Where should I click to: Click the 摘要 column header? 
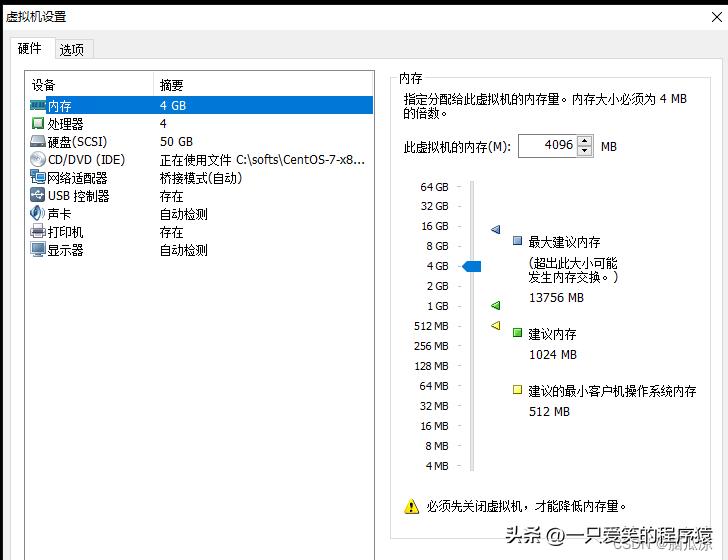tap(264, 85)
